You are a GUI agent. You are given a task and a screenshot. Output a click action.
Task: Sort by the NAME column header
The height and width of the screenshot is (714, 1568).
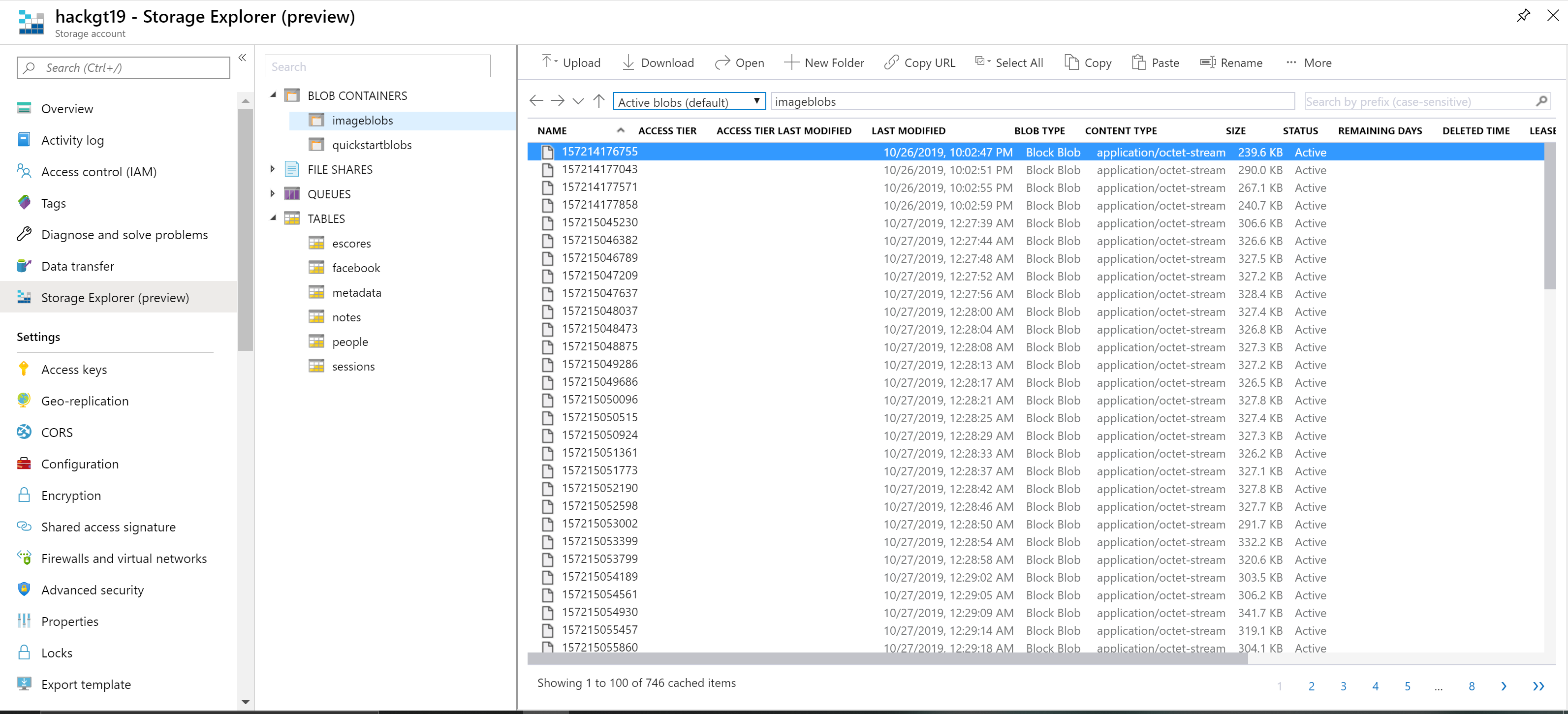(x=552, y=131)
